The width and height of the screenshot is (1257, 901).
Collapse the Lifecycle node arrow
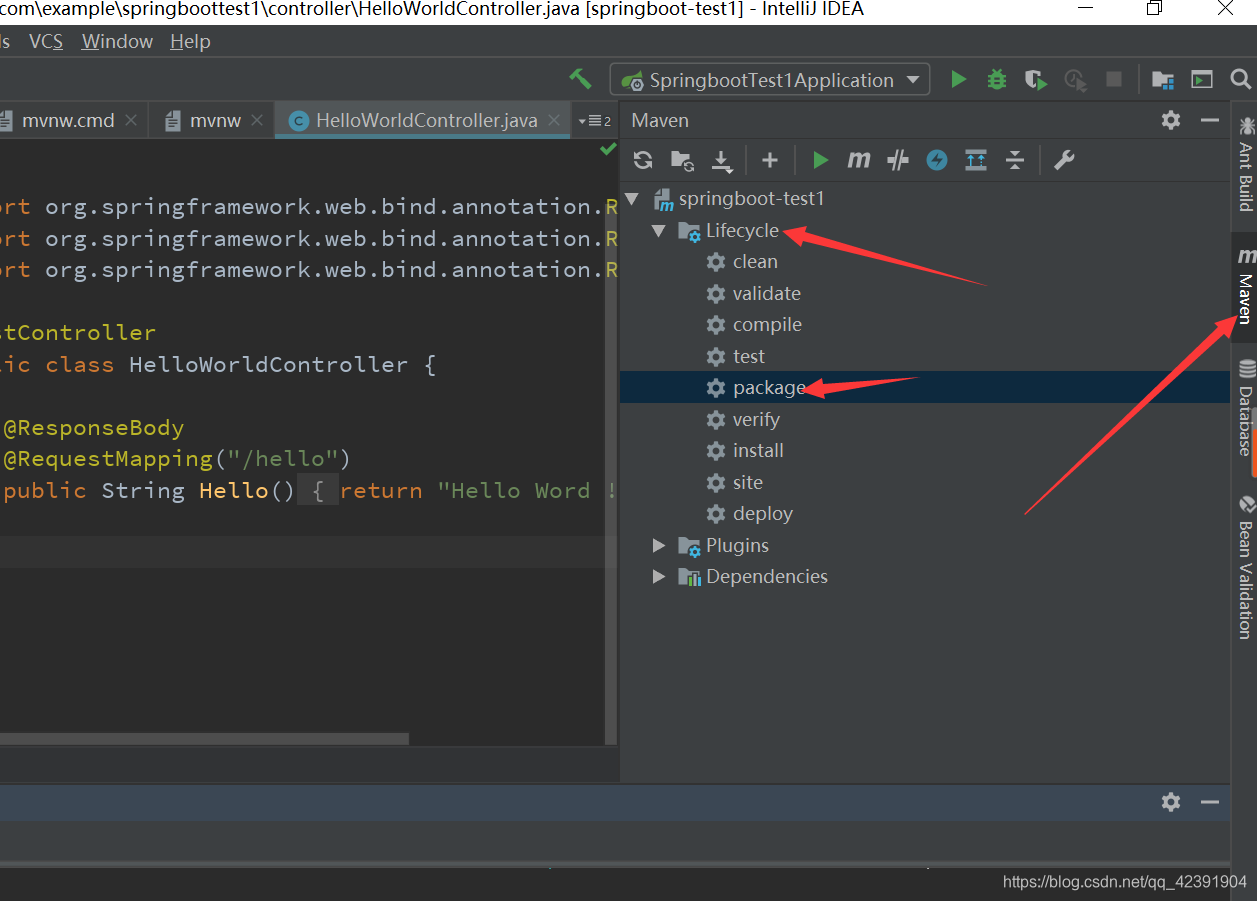pos(658,231)
